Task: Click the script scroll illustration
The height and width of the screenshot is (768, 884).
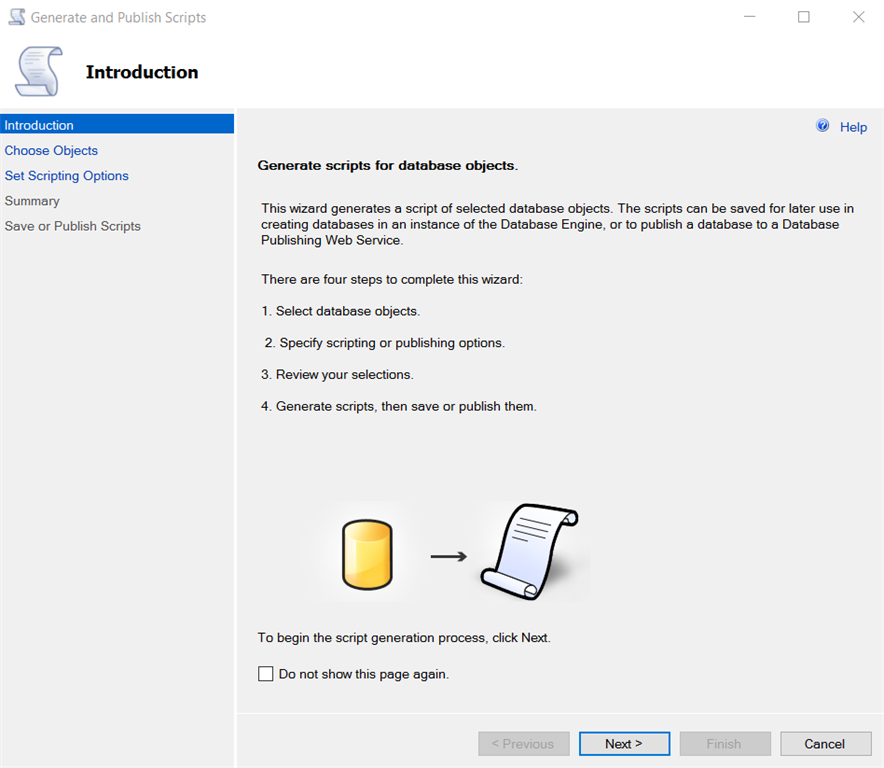Action: coord(530,551)
